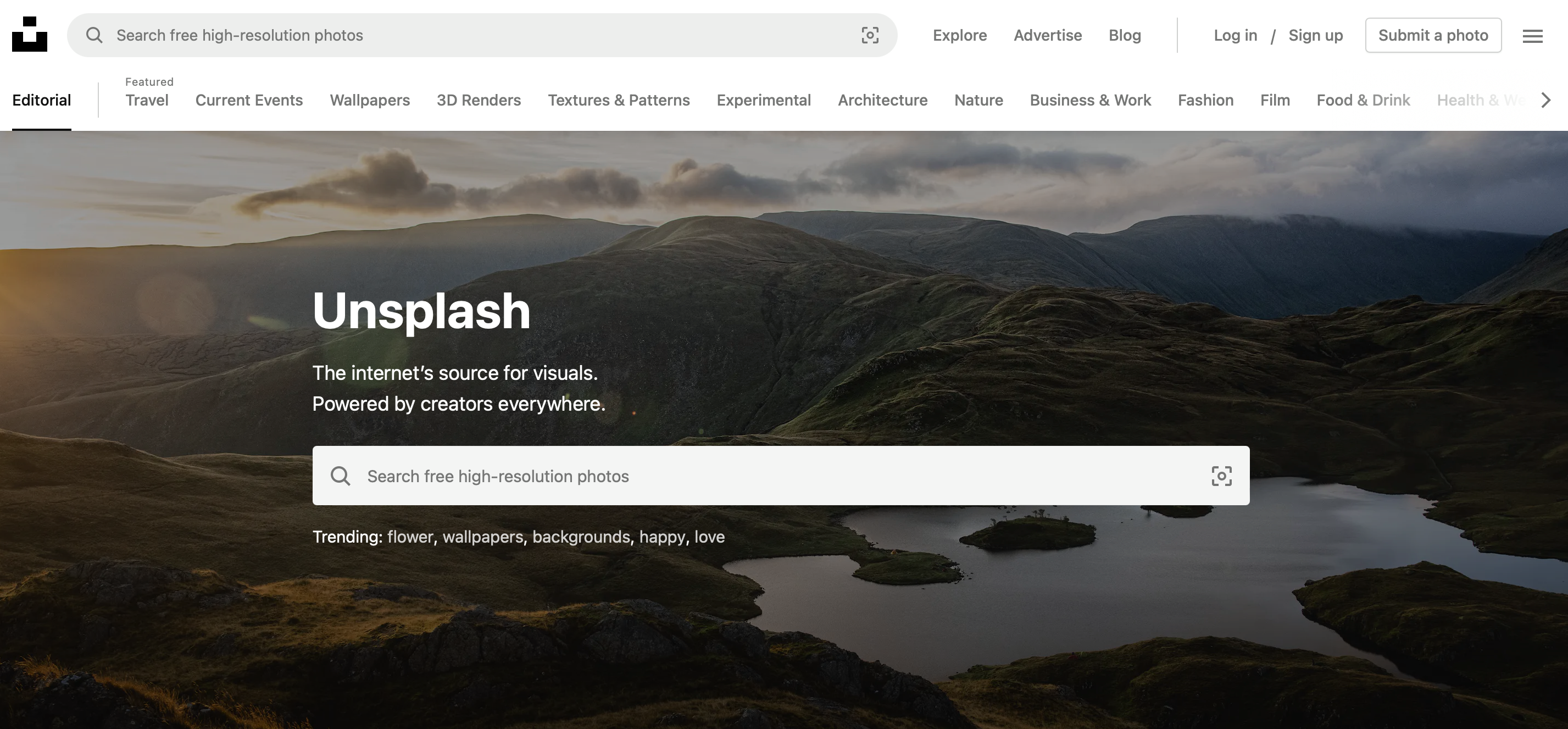The image size is (1568, 729).
Task: Click text "Powered by creators everywhere."
Action: (458, 404)
